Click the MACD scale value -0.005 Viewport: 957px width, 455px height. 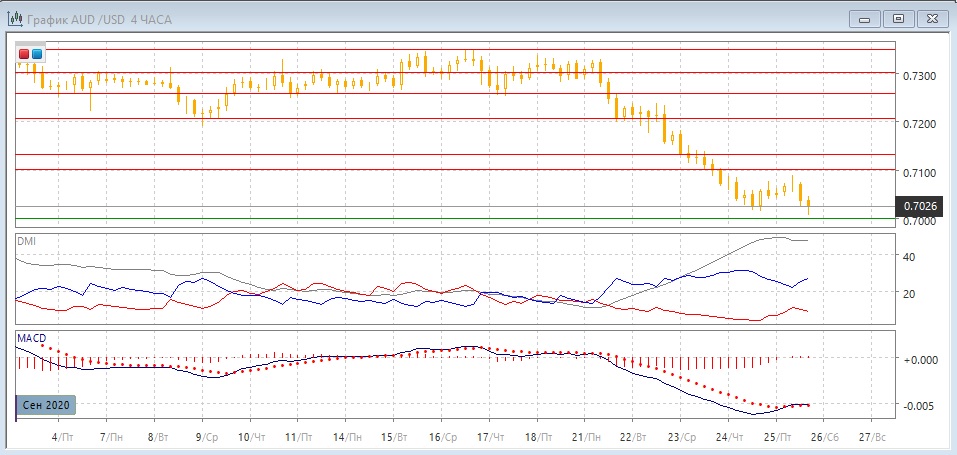click(920, 405)
